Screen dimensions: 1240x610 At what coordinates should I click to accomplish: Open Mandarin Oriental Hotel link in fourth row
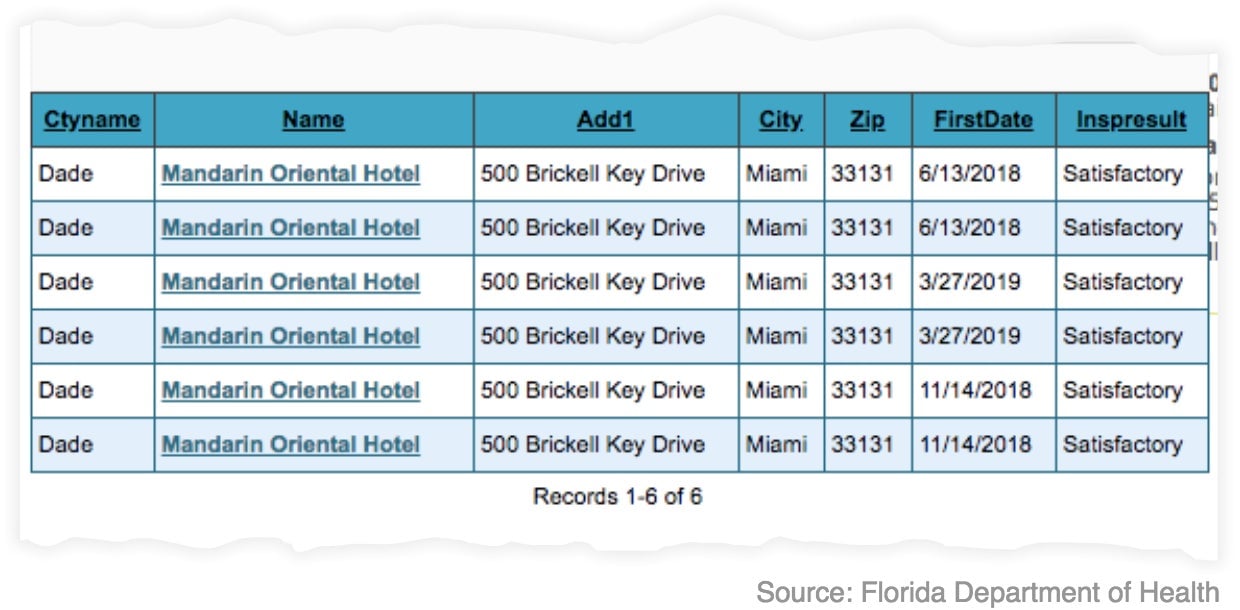[291, 336]
